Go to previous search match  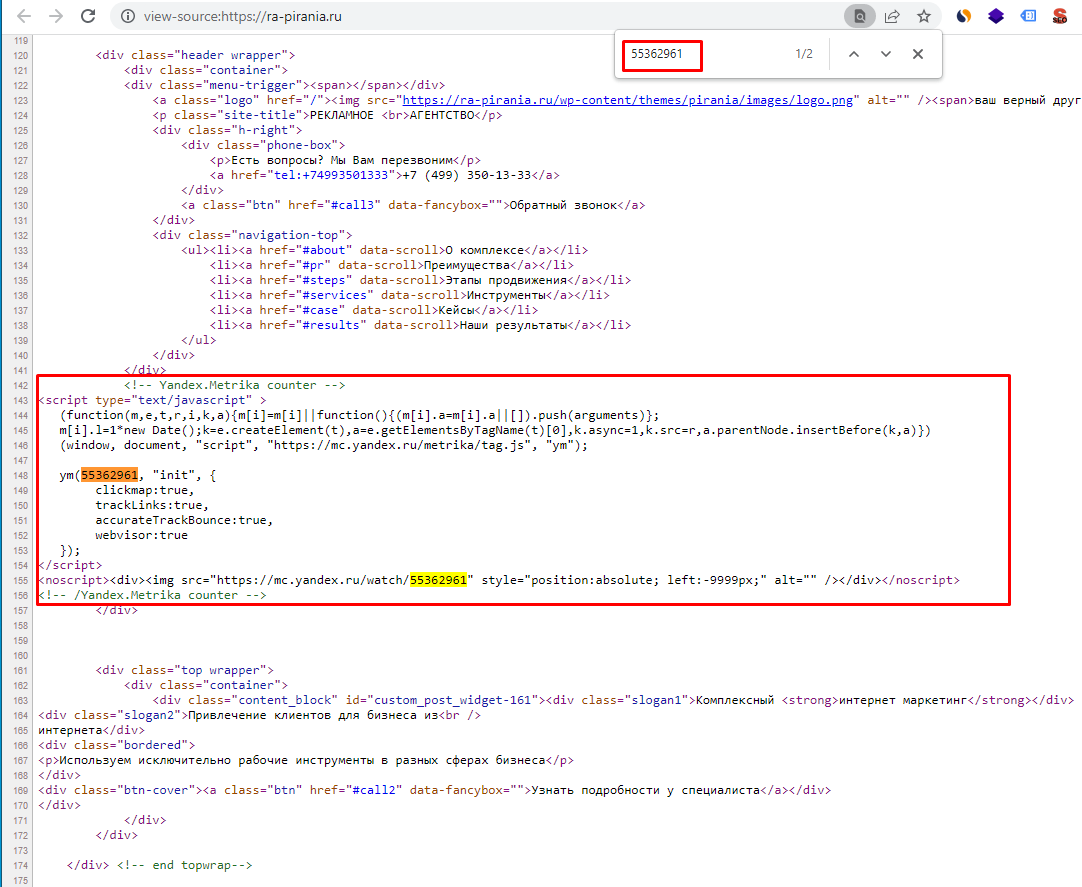pyautogui.click(x=854, y=54)
